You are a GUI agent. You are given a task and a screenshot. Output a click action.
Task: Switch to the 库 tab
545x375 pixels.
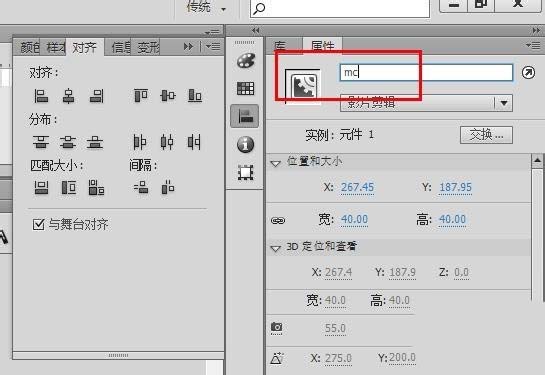pyautogui.click(x=280, y=46)
